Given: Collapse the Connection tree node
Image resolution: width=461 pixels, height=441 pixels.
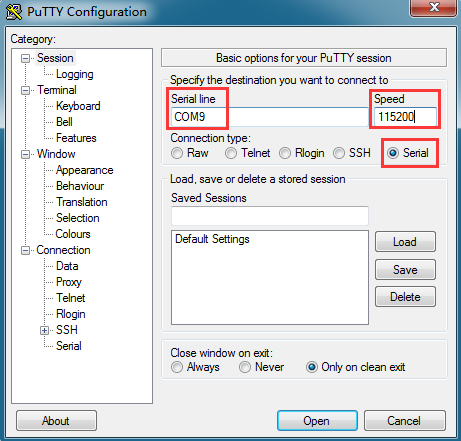Looking at the screenshot, I should tap(25, 250).
